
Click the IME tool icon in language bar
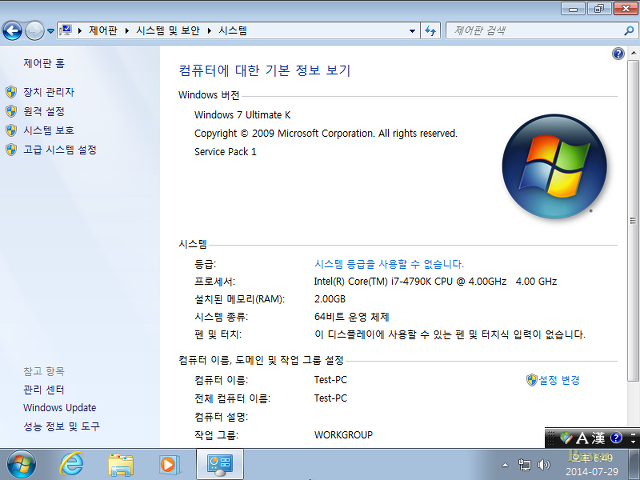(x=566, y=438)
